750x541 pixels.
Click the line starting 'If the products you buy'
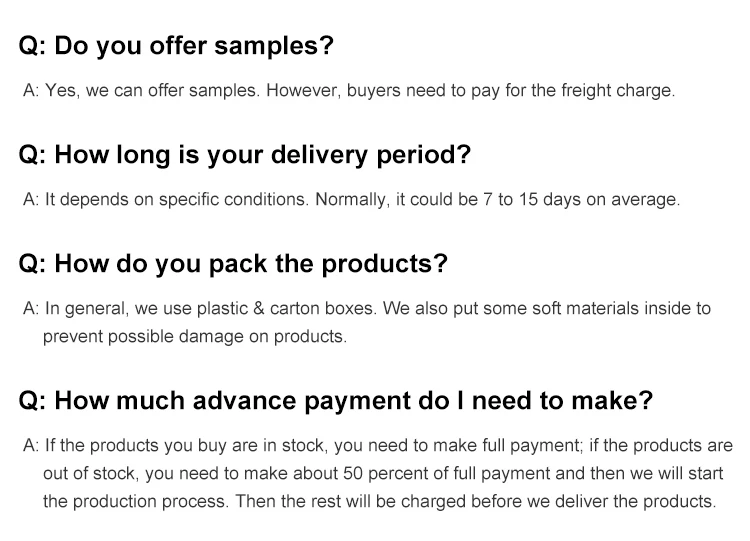coord(378,446)
